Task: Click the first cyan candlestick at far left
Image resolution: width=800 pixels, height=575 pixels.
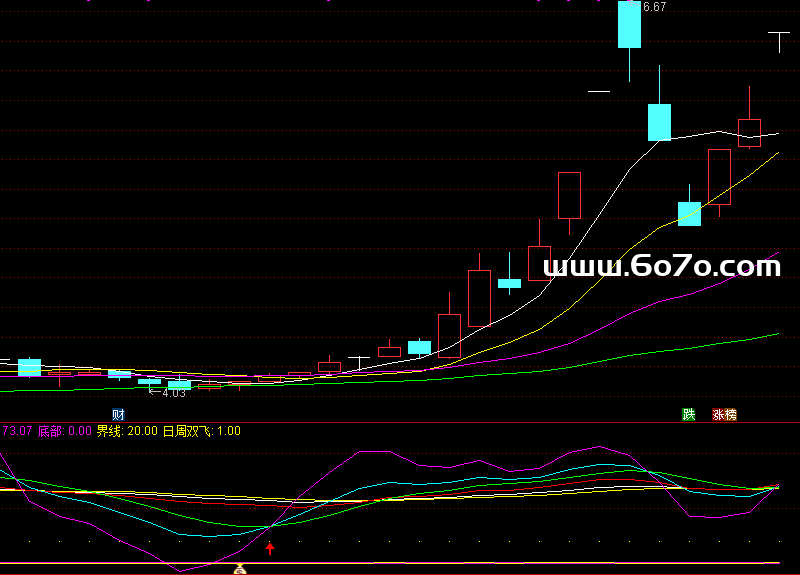Action: pyautogui.click(x=29, y=367)
